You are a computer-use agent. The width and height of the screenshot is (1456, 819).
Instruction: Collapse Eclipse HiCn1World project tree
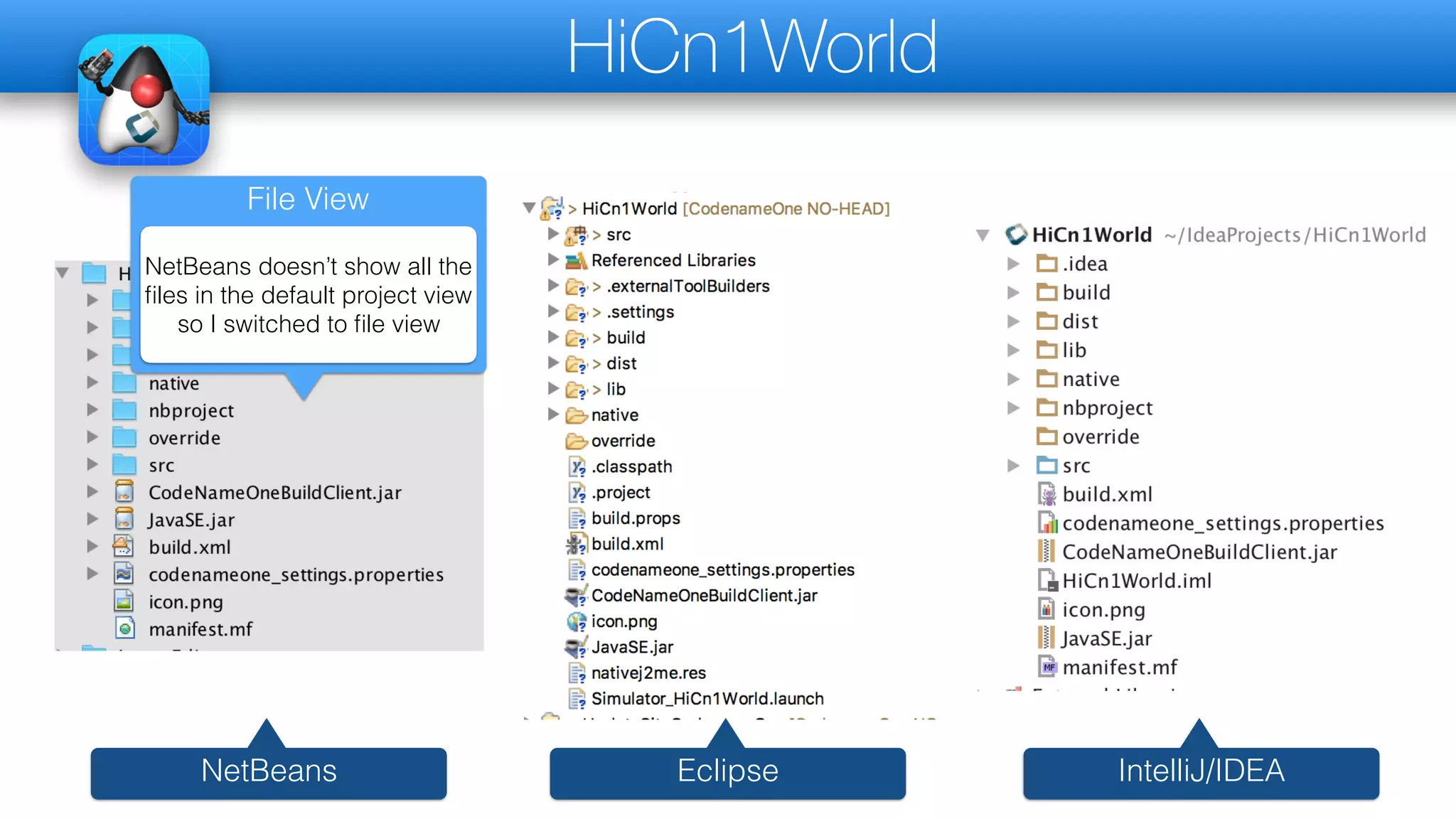[x=529, y=208]
